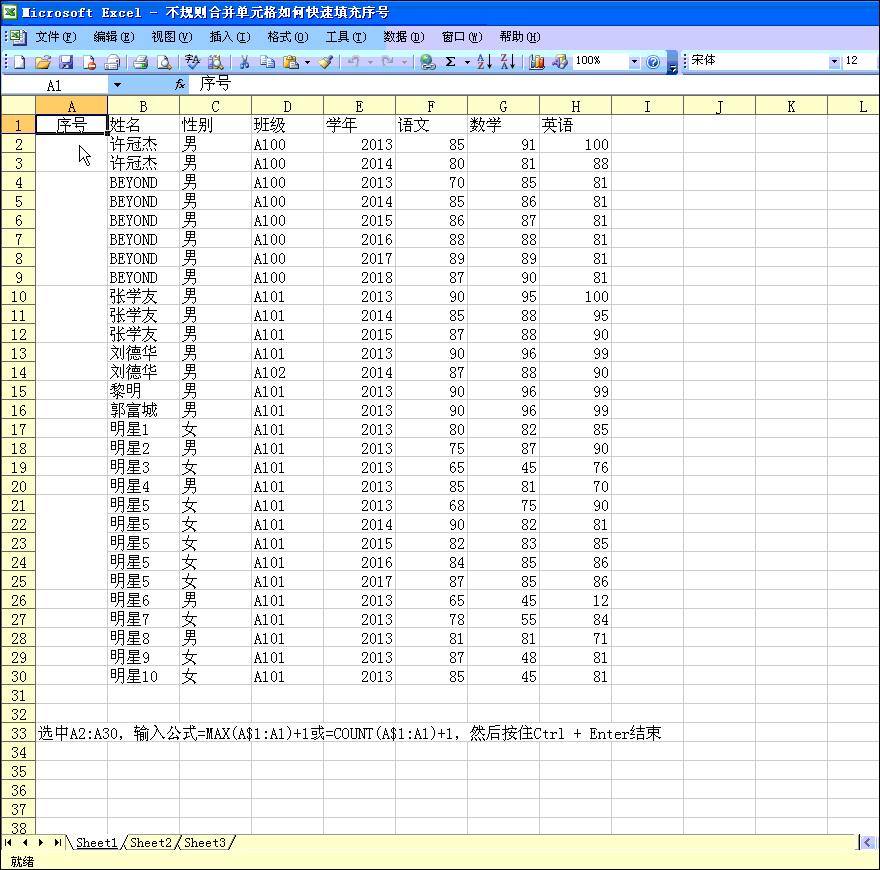This screenshot has height=870, width=880.
Task: Click the Format Painter brush icon
Action: pos(325,62)
